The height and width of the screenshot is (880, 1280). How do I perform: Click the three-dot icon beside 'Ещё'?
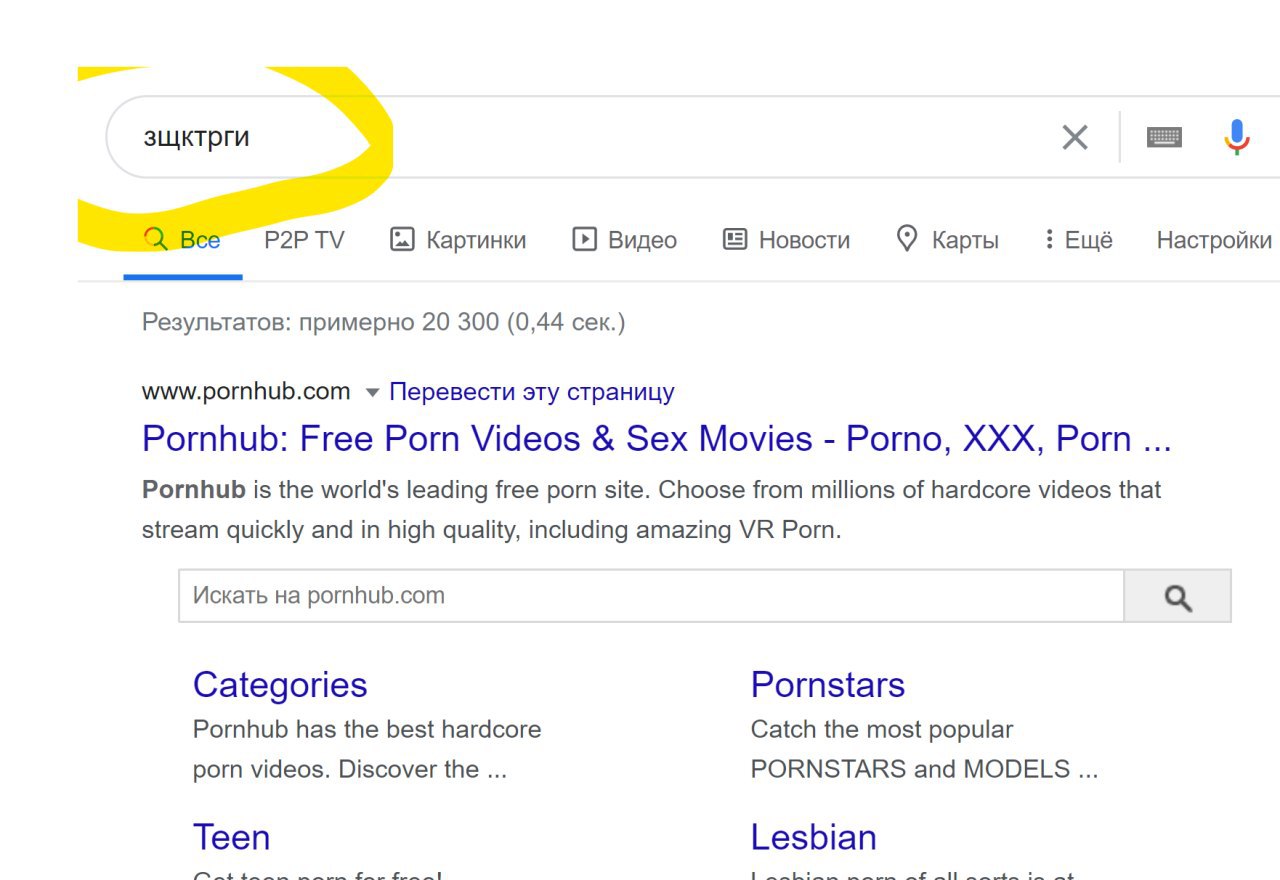point(1049,239)
